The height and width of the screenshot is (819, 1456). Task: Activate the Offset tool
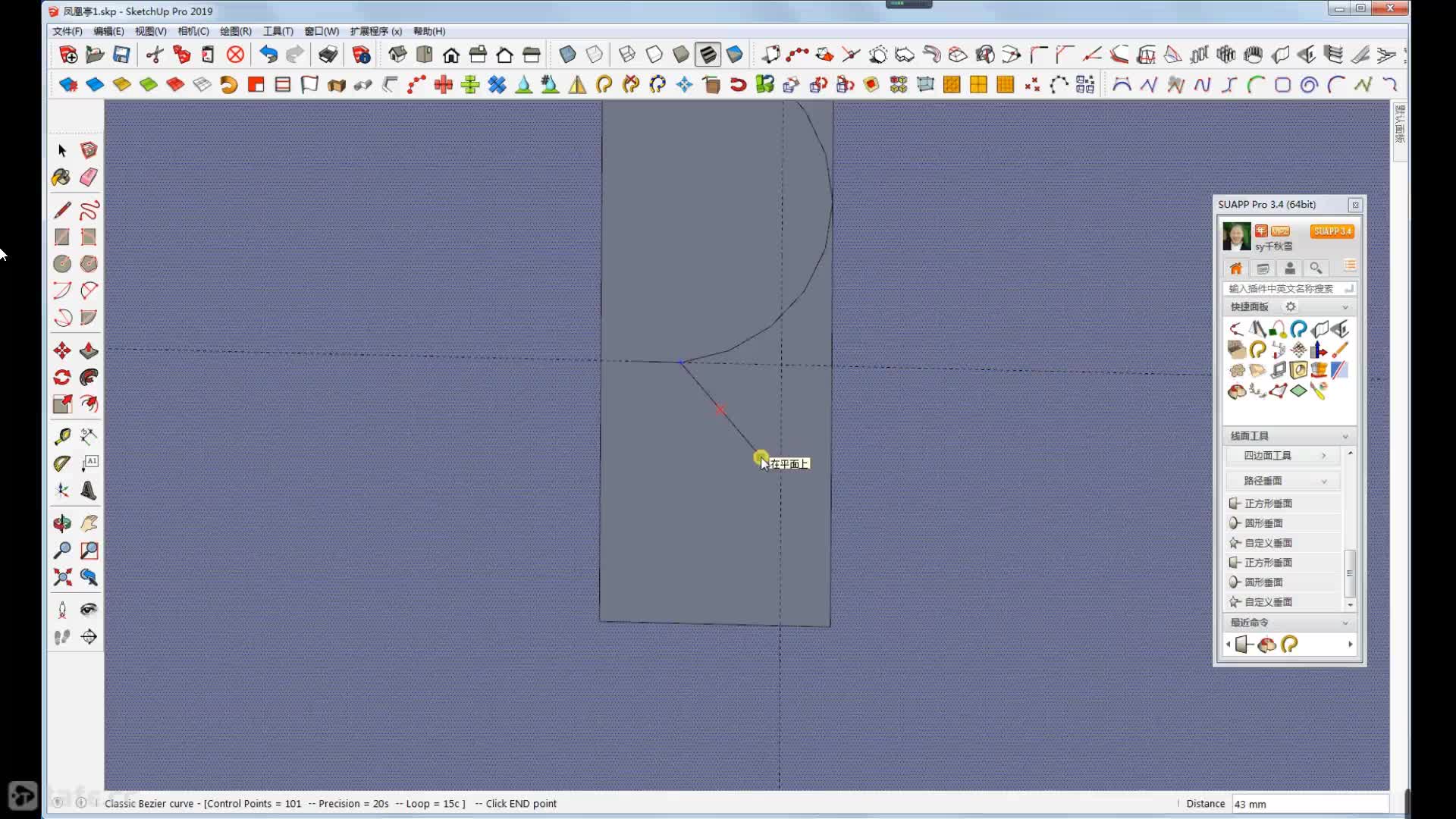(x=89, y=404)
